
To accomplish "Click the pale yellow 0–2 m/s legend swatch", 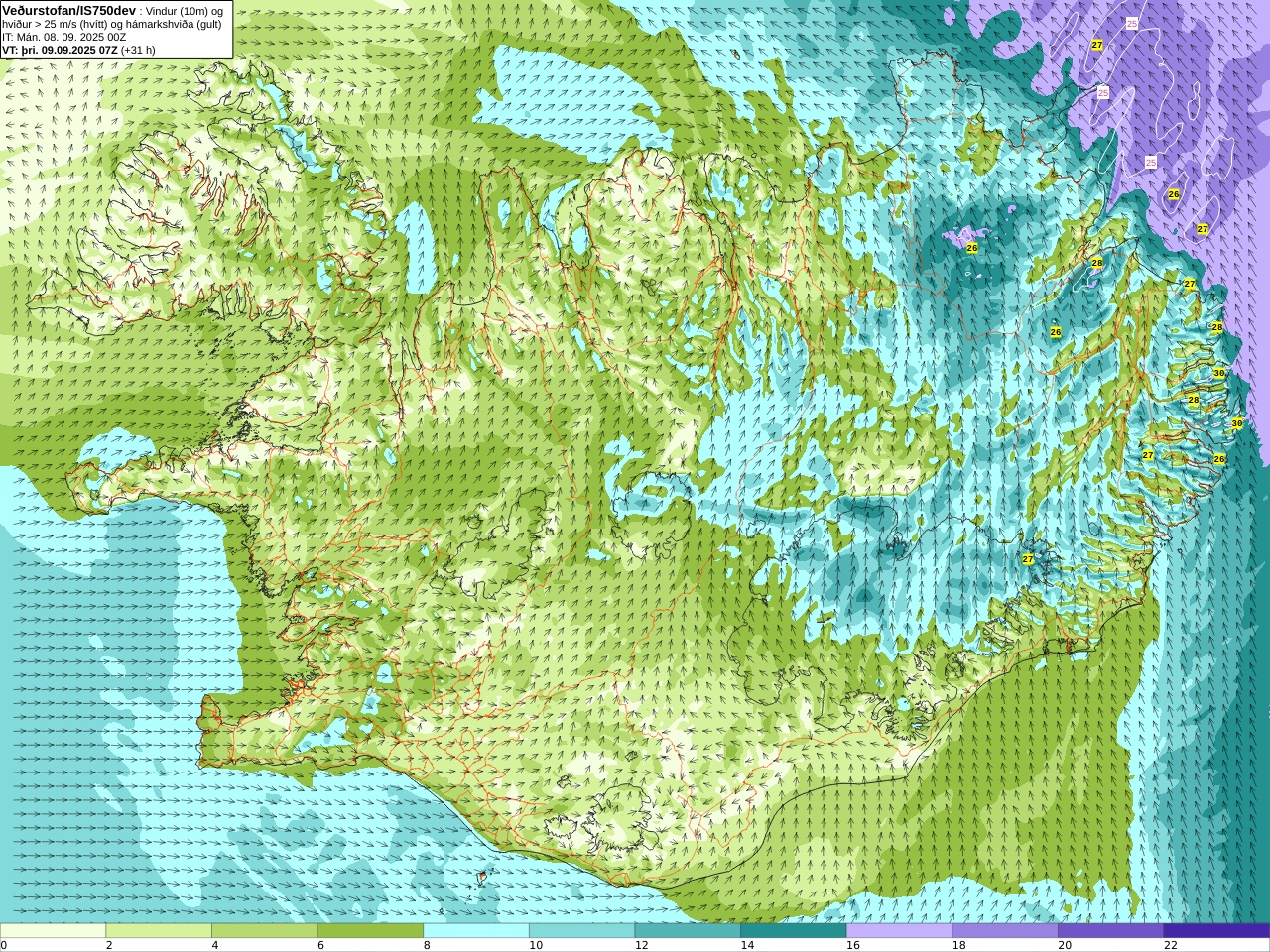I will click(53, 931).
